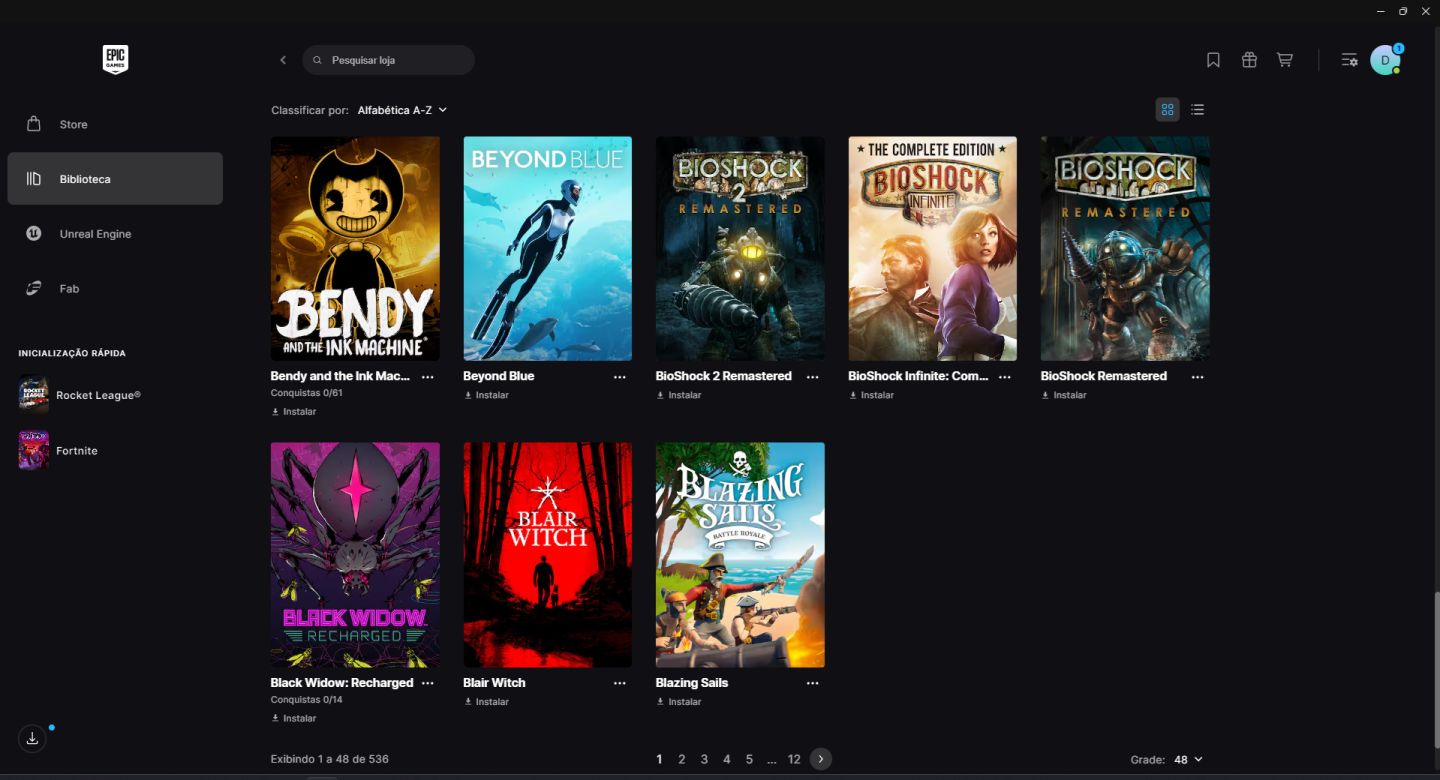Open options menu for BioShock Infinite
Screen dimensions: 1440x780
(x=1005, y=377)
